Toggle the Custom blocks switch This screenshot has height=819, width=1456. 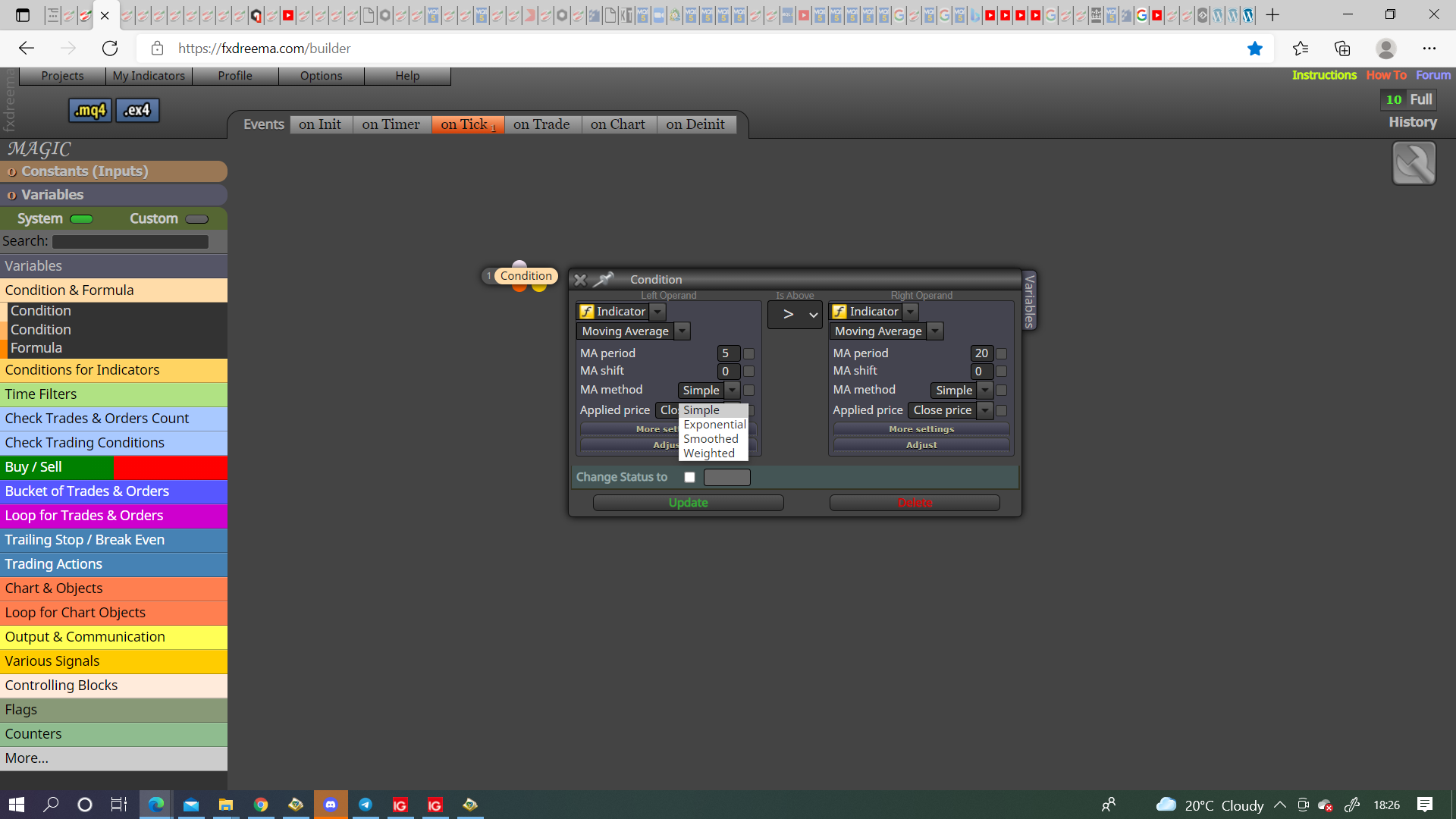[196, 219]
